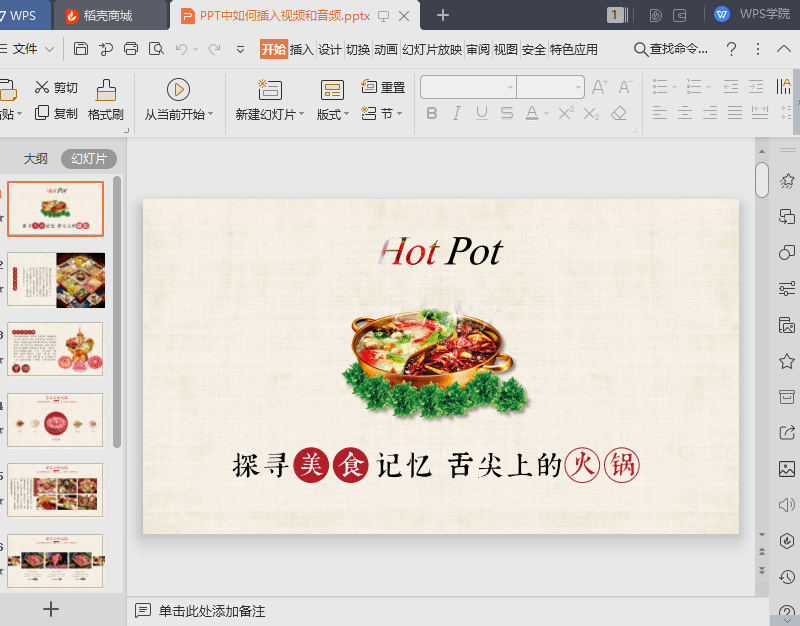Viewport: 800px width, 626px height.
Task: Open bullet list dropdown arrow
Action: (x=674, y=87)
